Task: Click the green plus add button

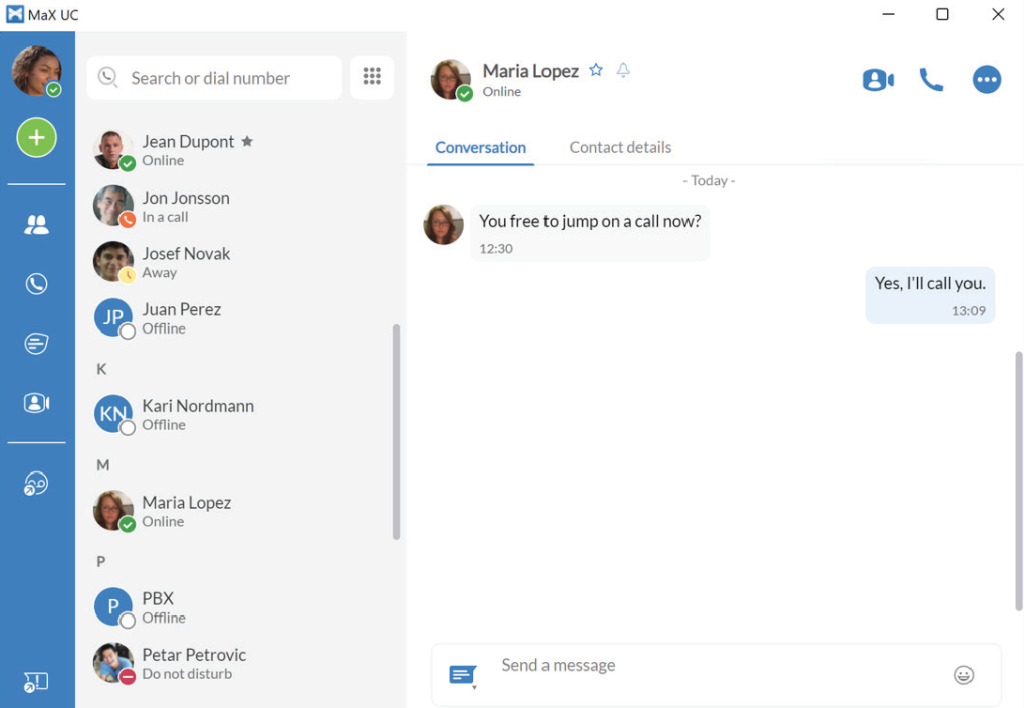Action: [37, 137]
